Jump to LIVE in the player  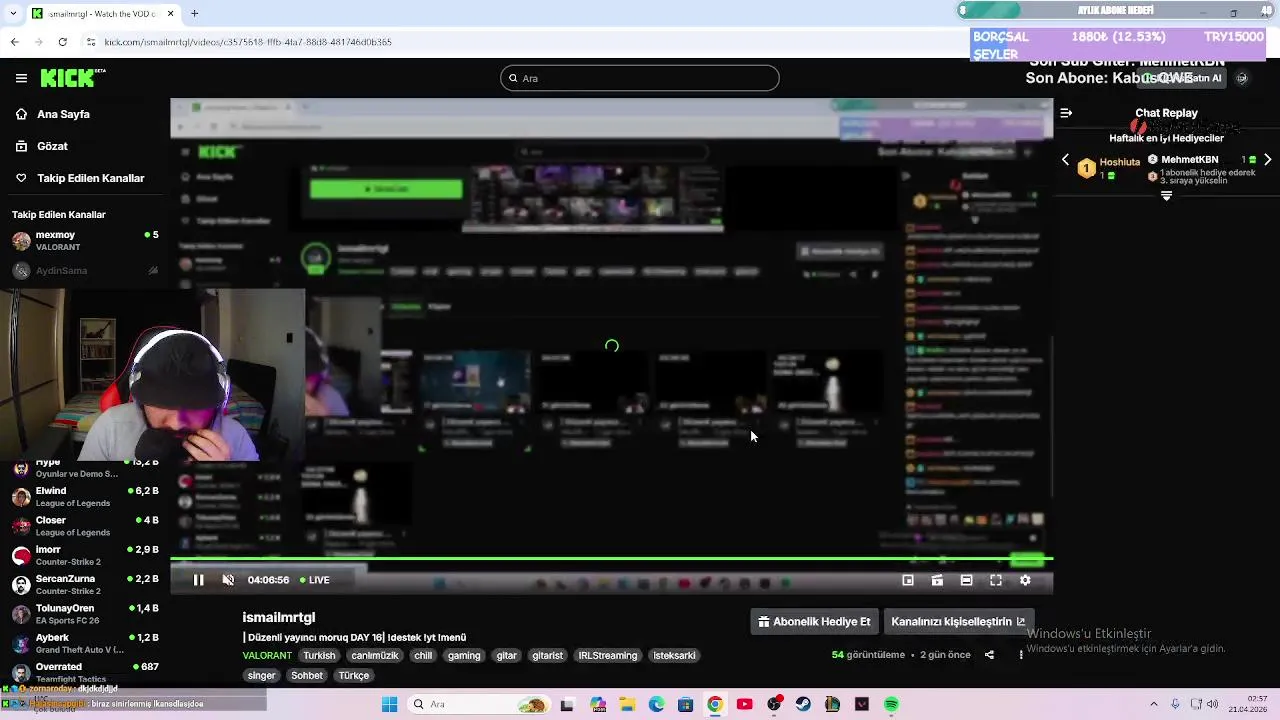pos(315,580)
